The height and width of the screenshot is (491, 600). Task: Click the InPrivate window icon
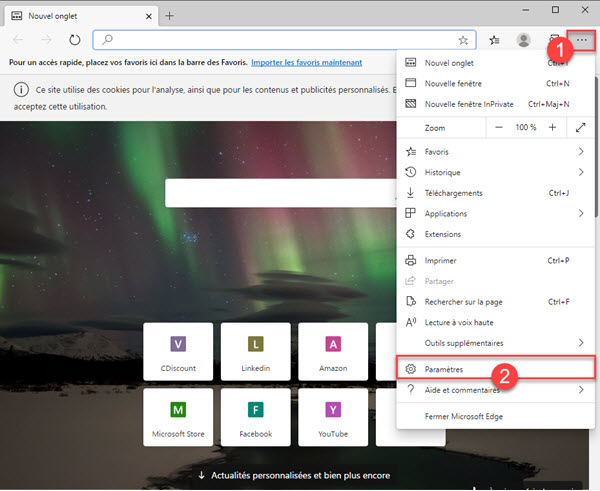[x=411, y=104]
